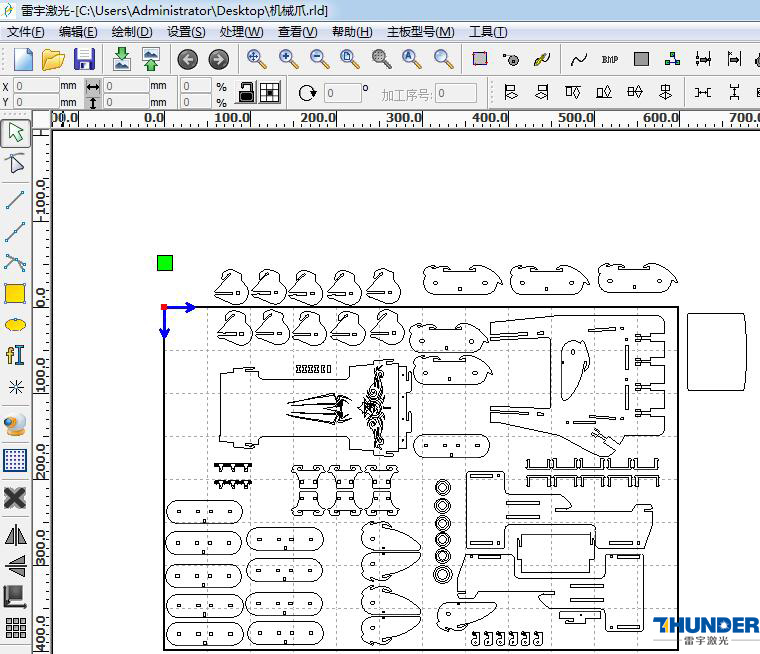Open the 处理(W) menu
This screenshot has height=654, width=760.
[241, 32]
